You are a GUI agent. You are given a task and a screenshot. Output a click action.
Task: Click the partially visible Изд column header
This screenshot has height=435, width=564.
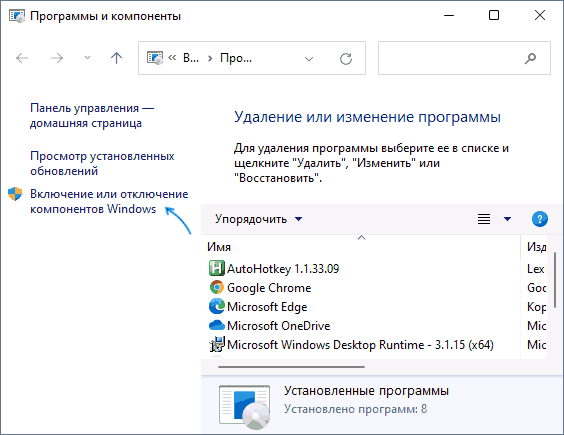point(536,247)
